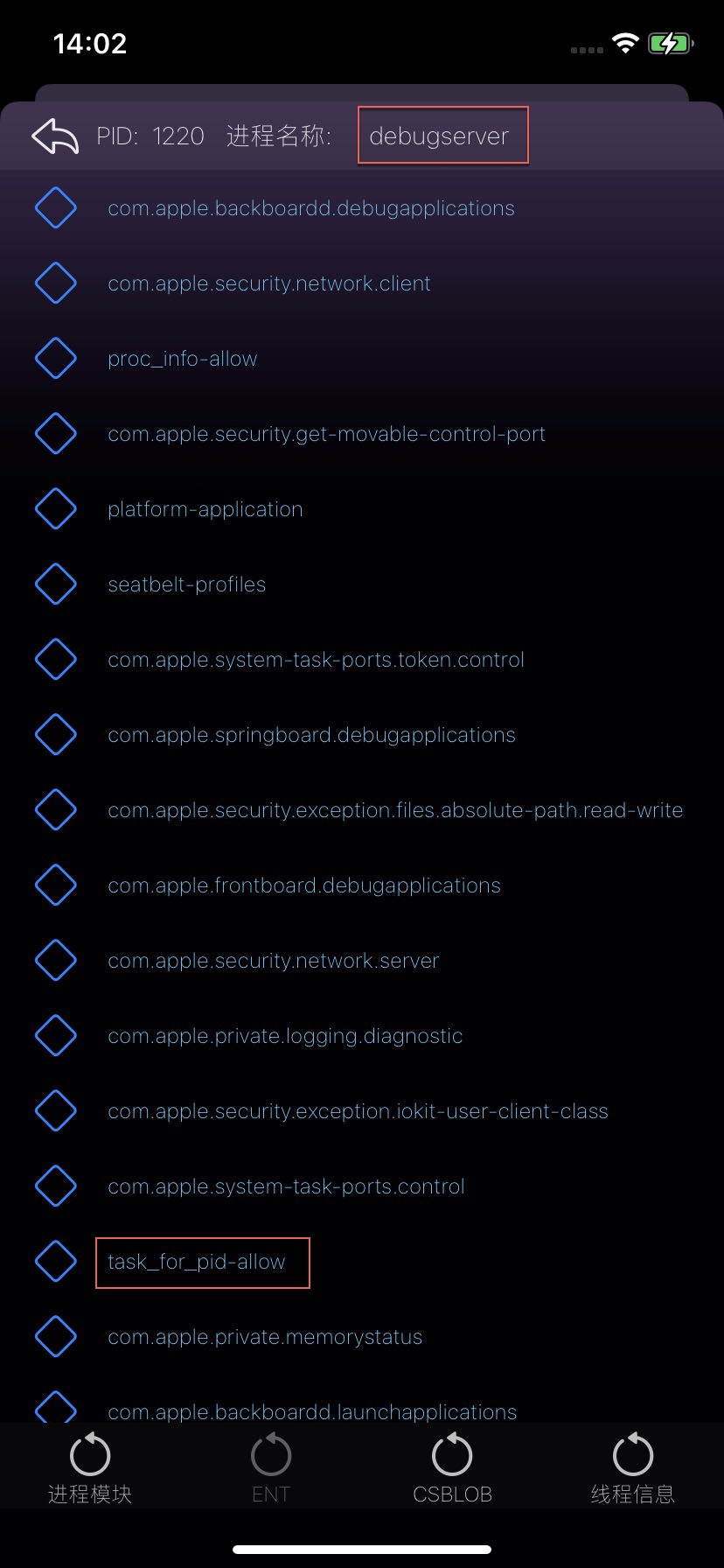Viewport: 724px width, 1568px height.
Task: Tap diamond icon beside seatbelt-profiles
Action: pyautogui.click(x=56, y=584)
